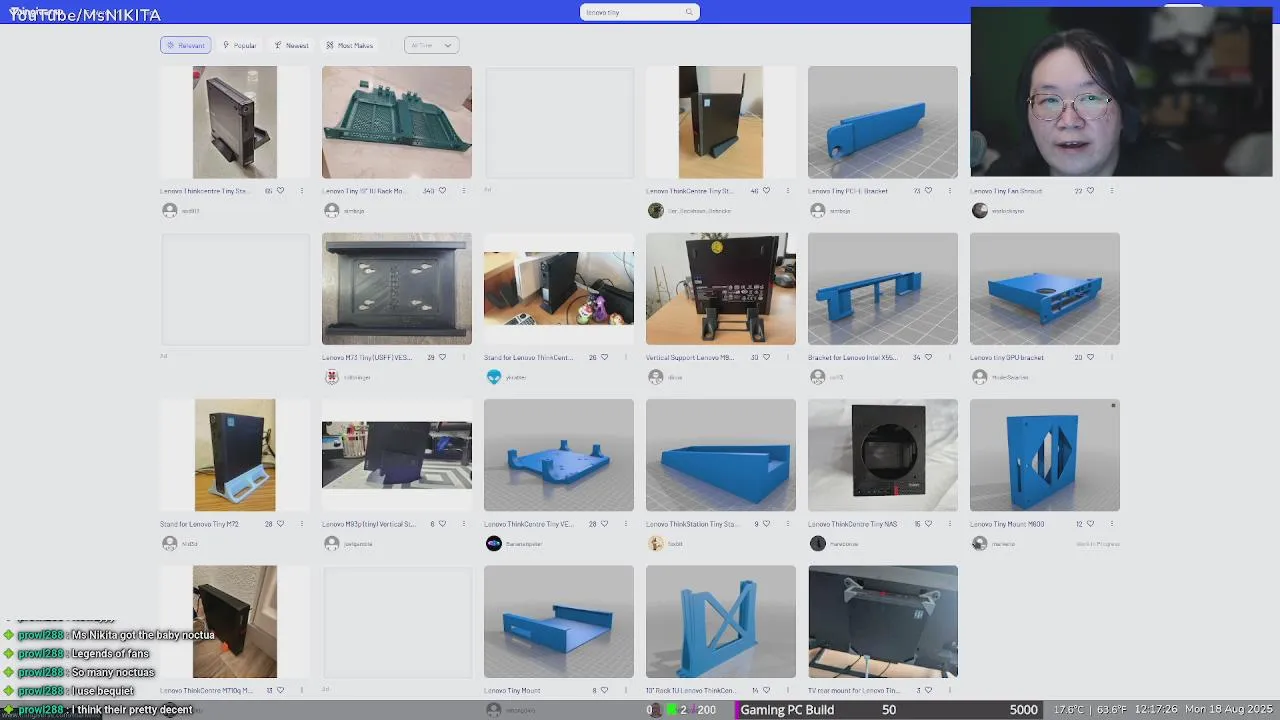Toggle like on Lenovo ThinkStation Tiny Stand card
1280x720 pixels.
[x=766, y=523]
